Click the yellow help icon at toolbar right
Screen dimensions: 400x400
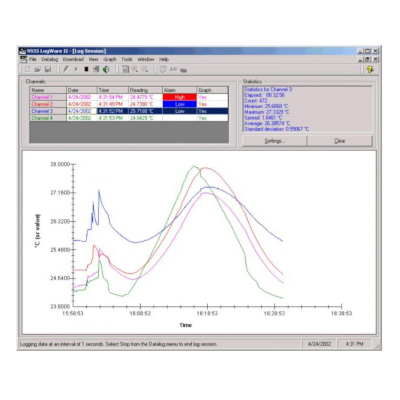[370, 69]
